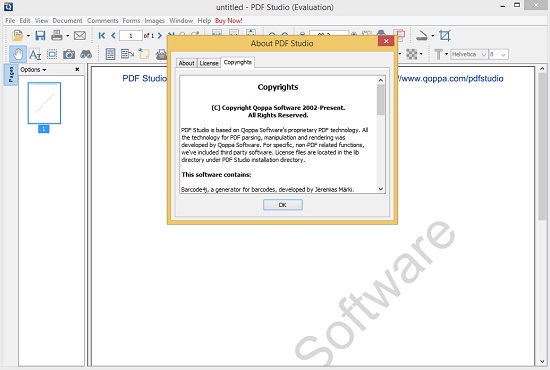Screen dimensions: 550x370
Task: Expand the Open file dropdown arrow
Action: 28,36
